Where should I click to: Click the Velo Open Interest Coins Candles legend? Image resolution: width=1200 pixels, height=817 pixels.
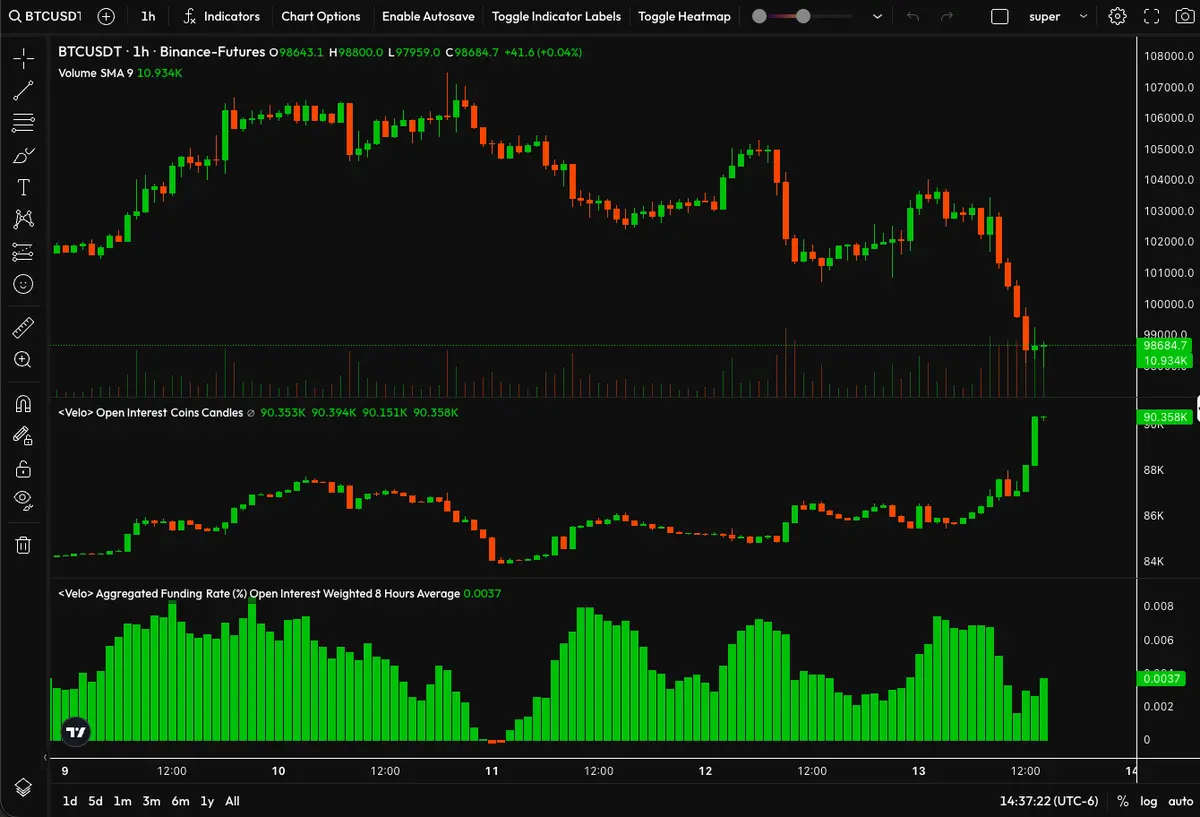click(150, 412)
